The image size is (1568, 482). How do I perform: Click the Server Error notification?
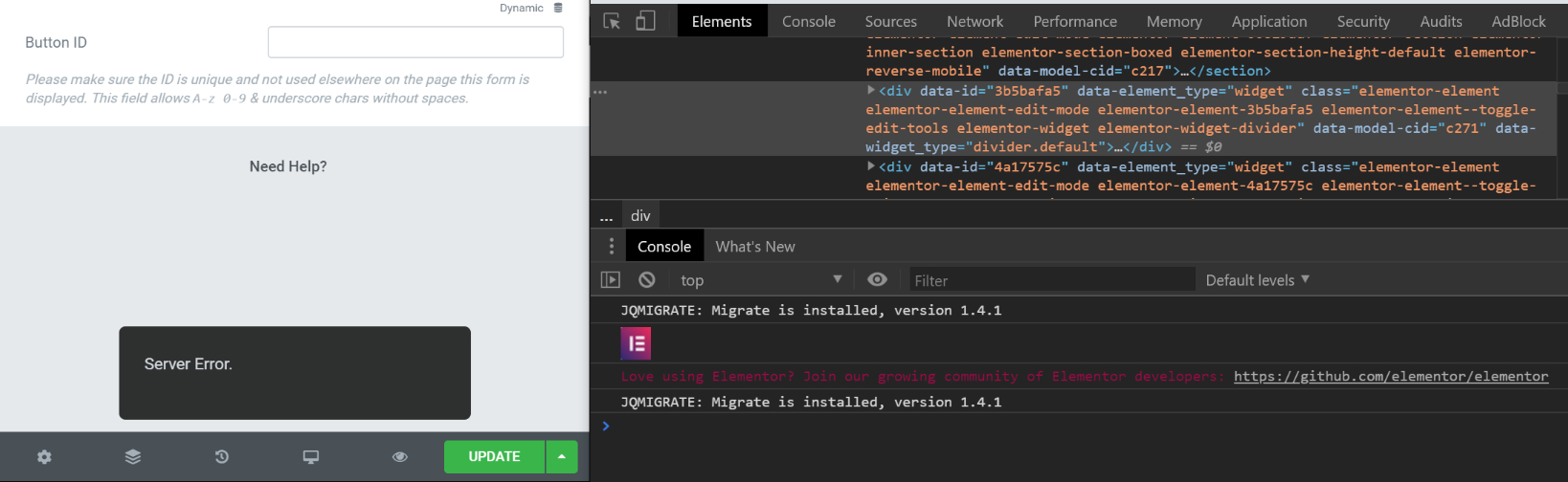point(295,373)
